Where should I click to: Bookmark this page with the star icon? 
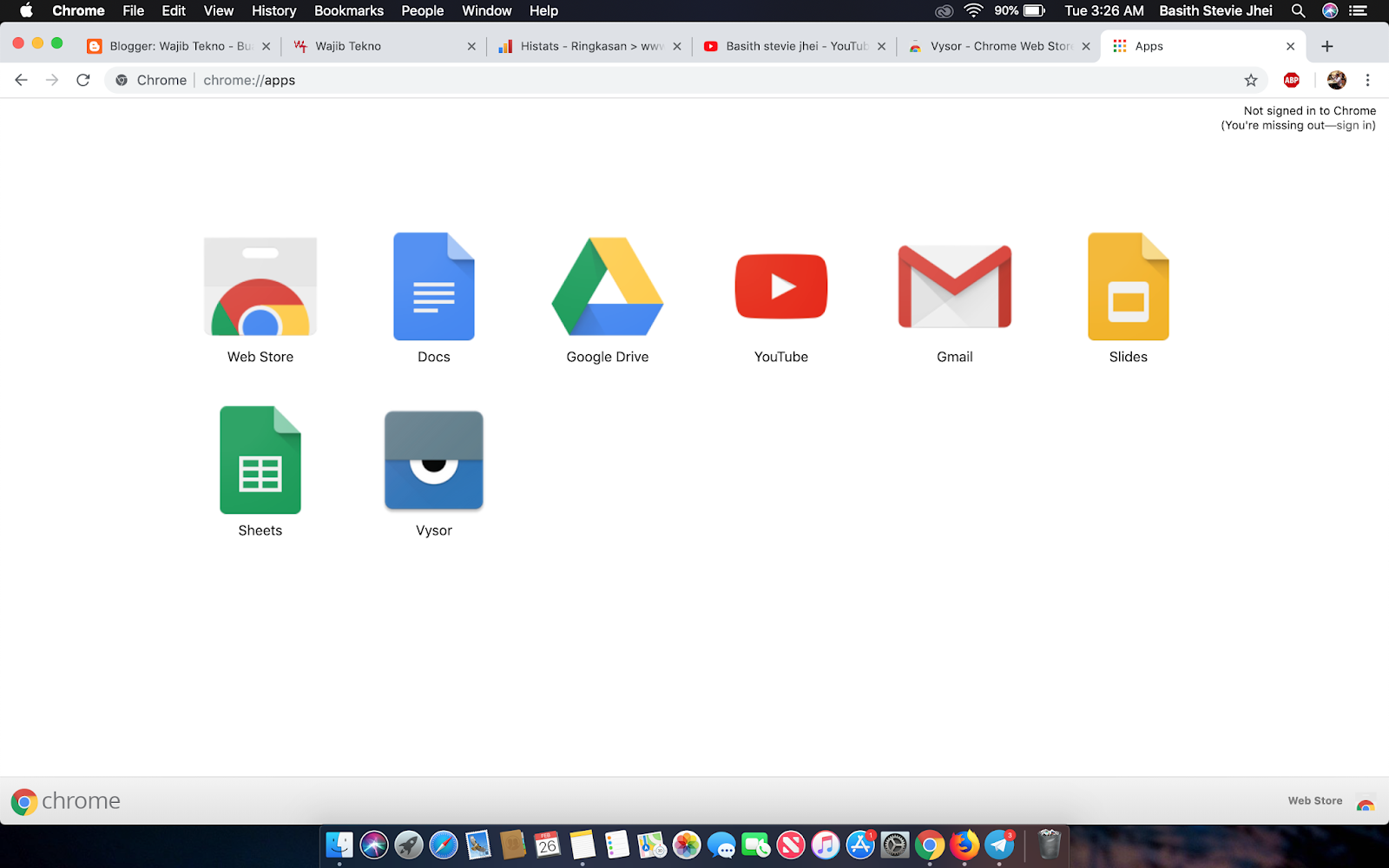point(1251,80)
